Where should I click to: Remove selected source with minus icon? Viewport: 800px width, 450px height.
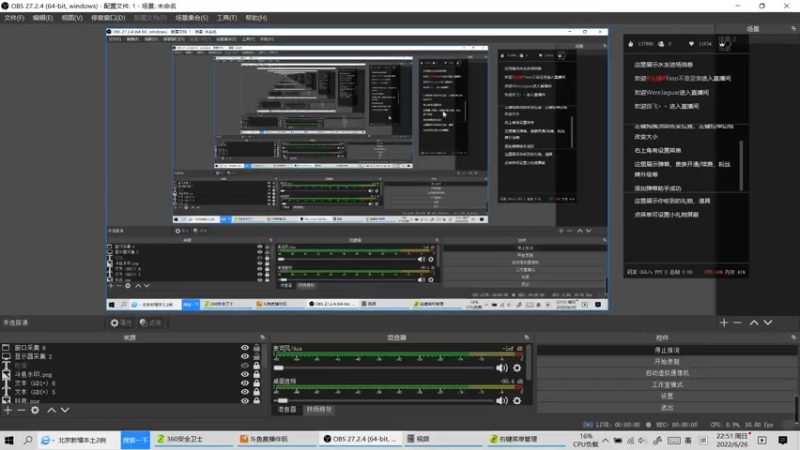pos(21,410)
